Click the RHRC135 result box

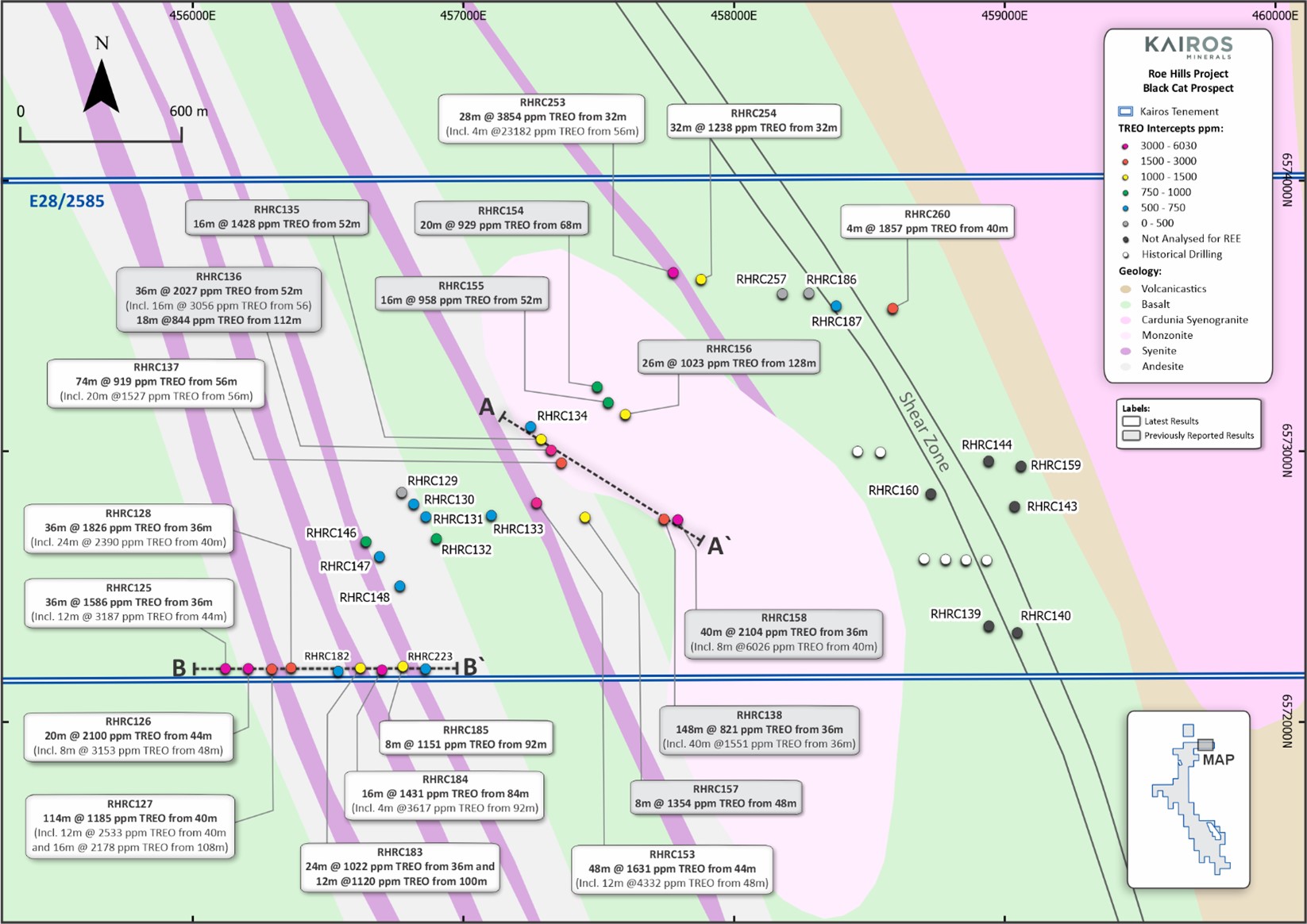click(276, 217)
